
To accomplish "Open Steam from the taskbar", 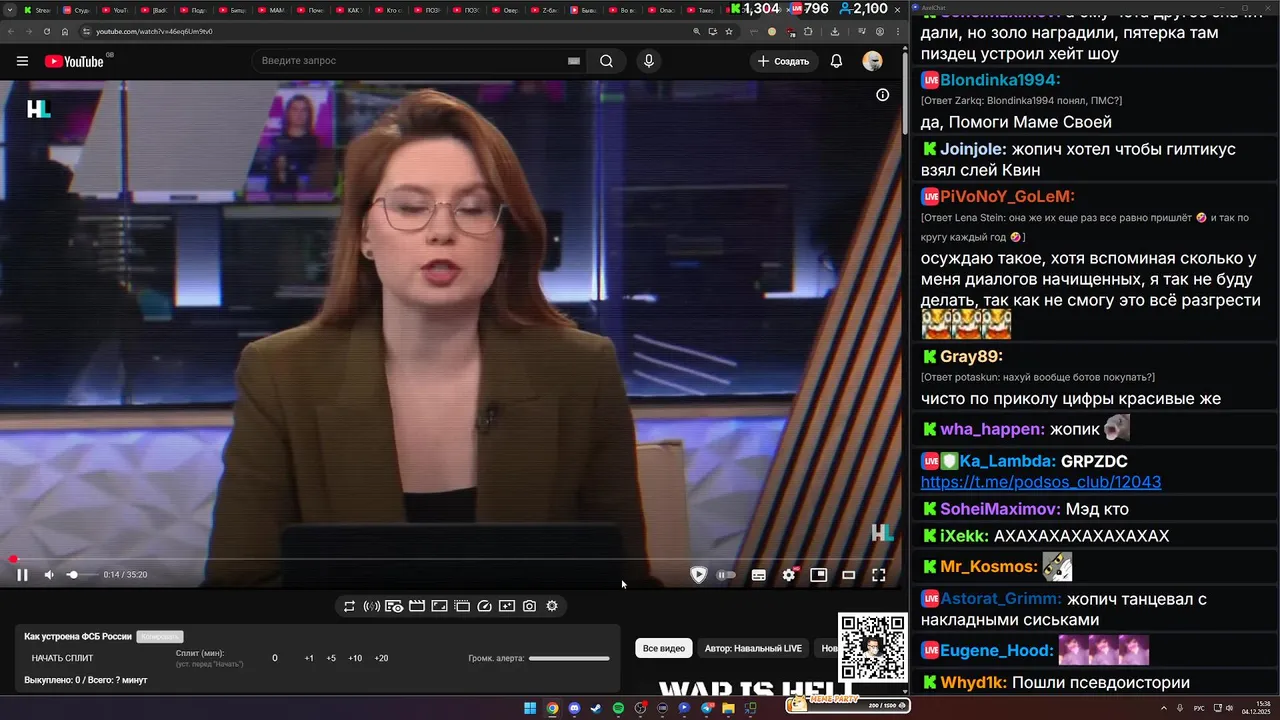I will [596, 708].
